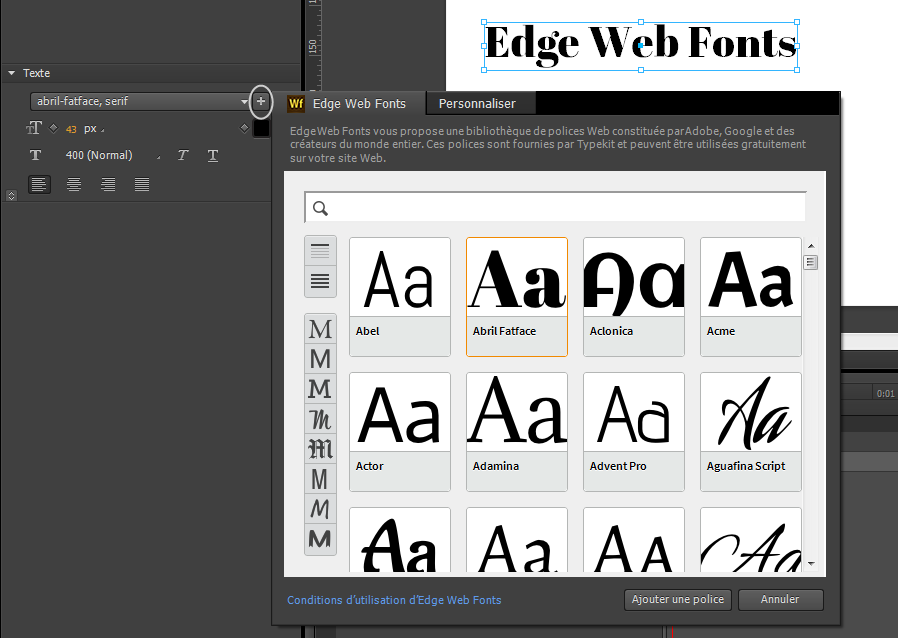Click the plus icon to add web font

(x=261, y=101)
